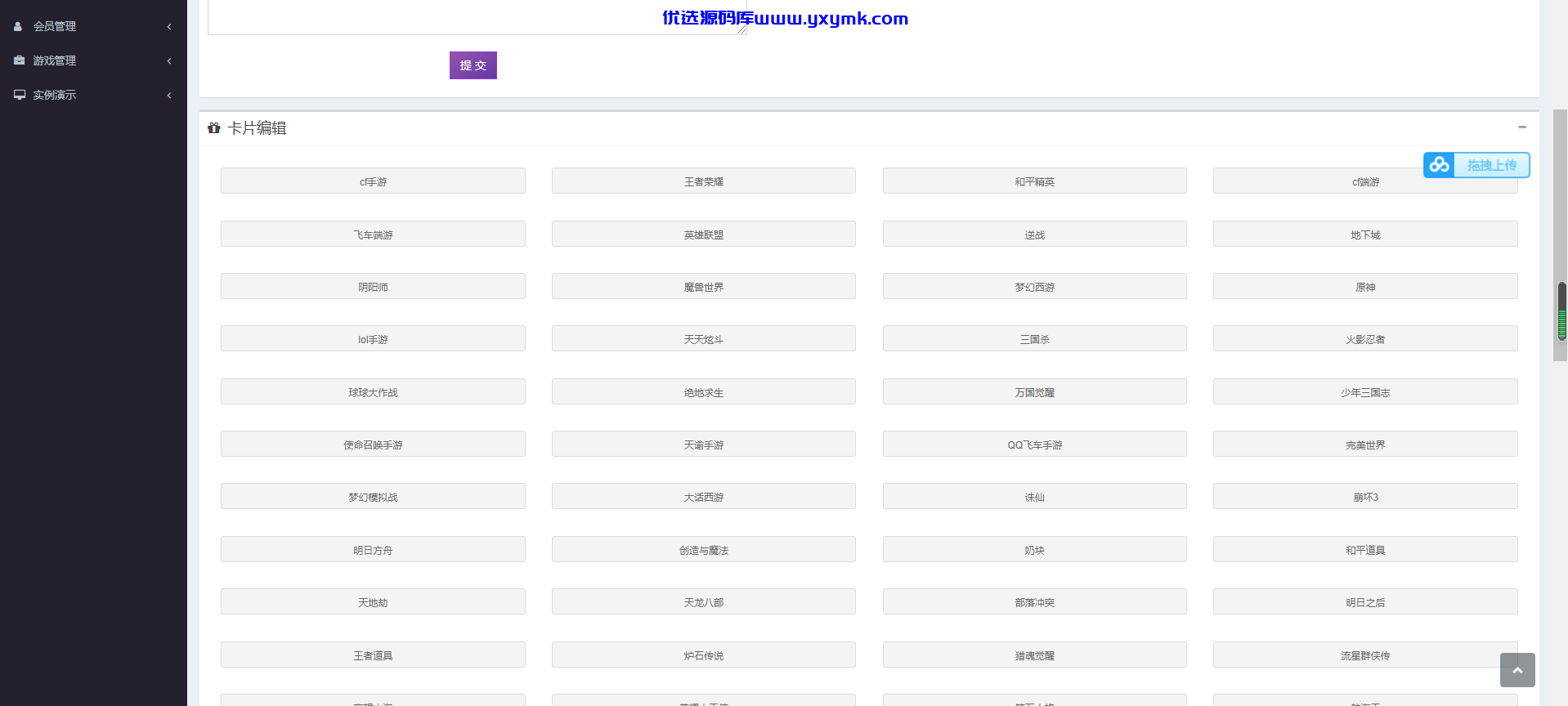Open the 阴阳师 card
This screenshot has height=706, width=1568.
point(373,287)
